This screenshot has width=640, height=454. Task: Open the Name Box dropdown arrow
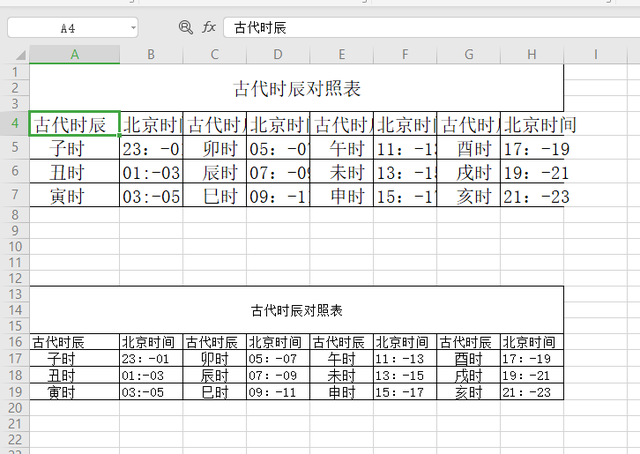coord(133,28)
